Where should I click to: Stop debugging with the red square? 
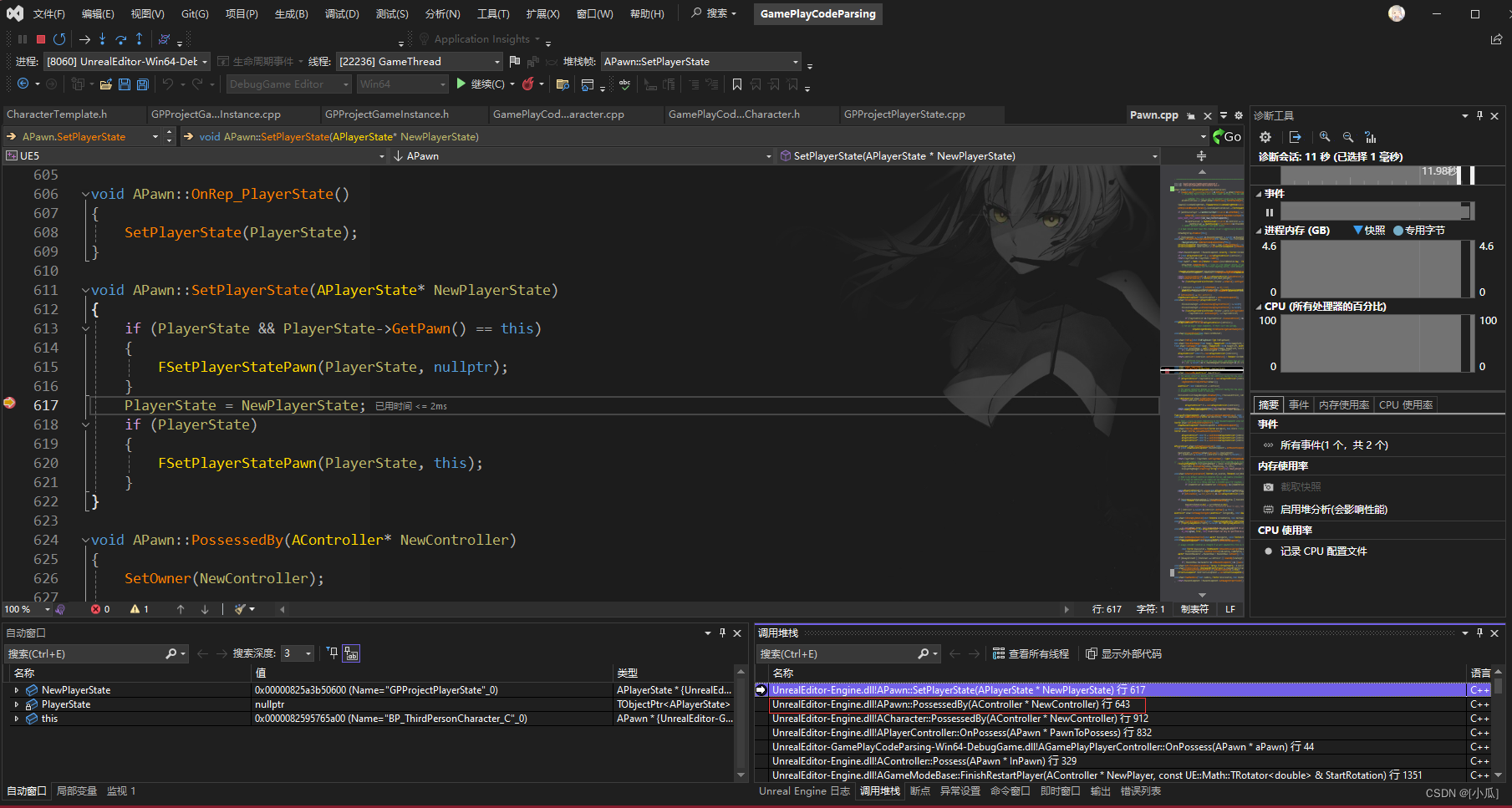coord(40,39)
